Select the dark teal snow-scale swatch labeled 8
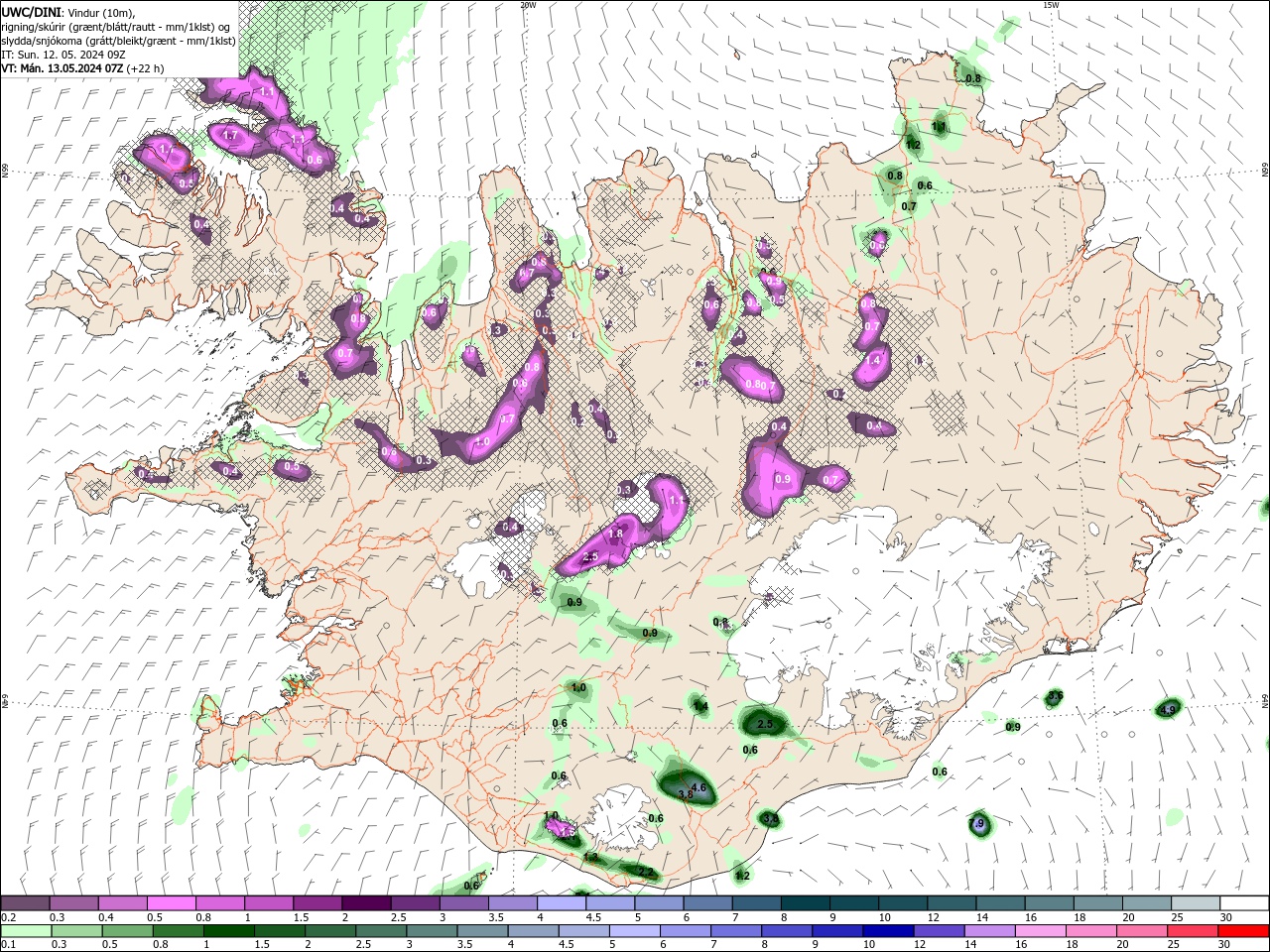The width and height of the screenshot is (1270, 952). tap(805, 903)
